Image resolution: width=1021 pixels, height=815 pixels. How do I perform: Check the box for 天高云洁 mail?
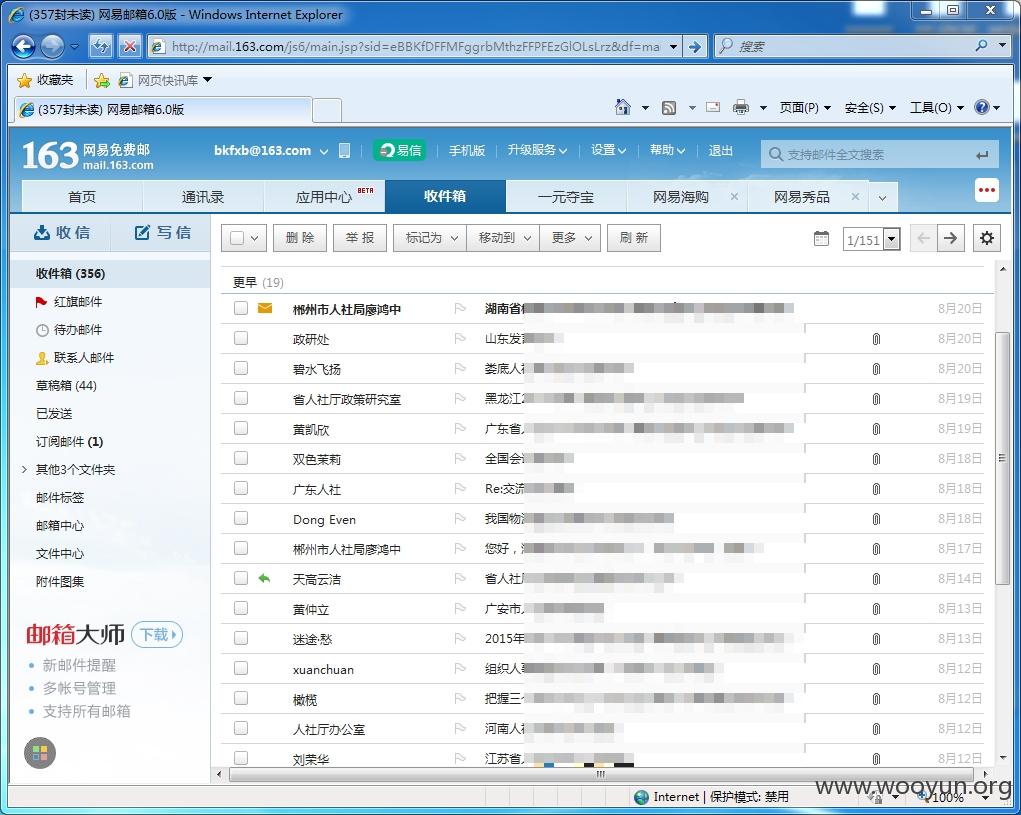pyautogui.click(x=241, y=578)
